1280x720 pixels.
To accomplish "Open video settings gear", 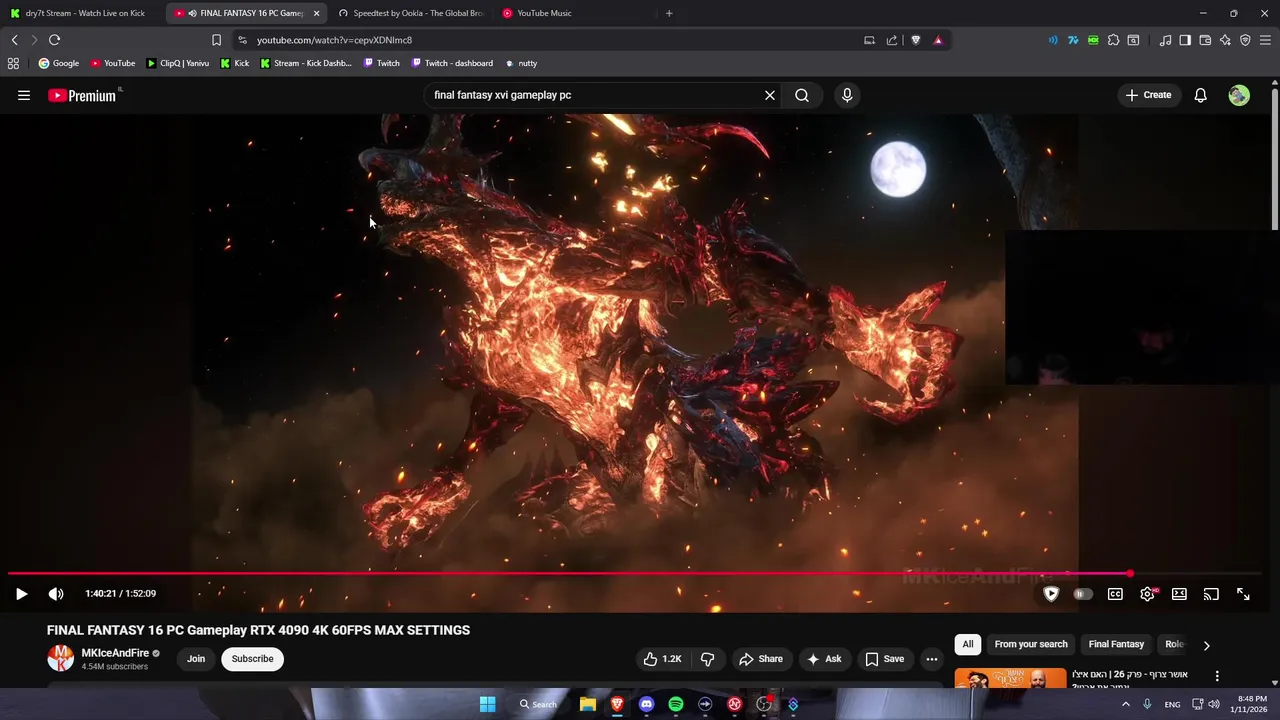I will tap(1148, 594).
